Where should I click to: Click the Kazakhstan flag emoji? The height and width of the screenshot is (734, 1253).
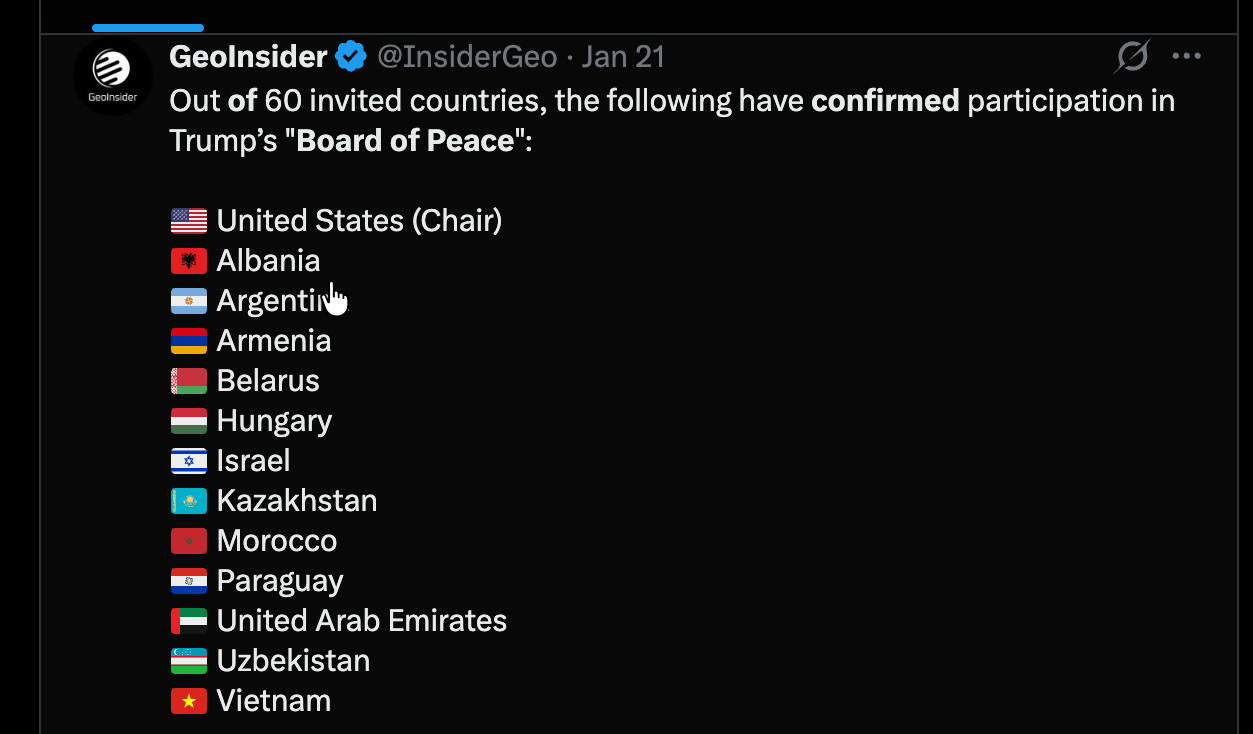click(189, 501)
